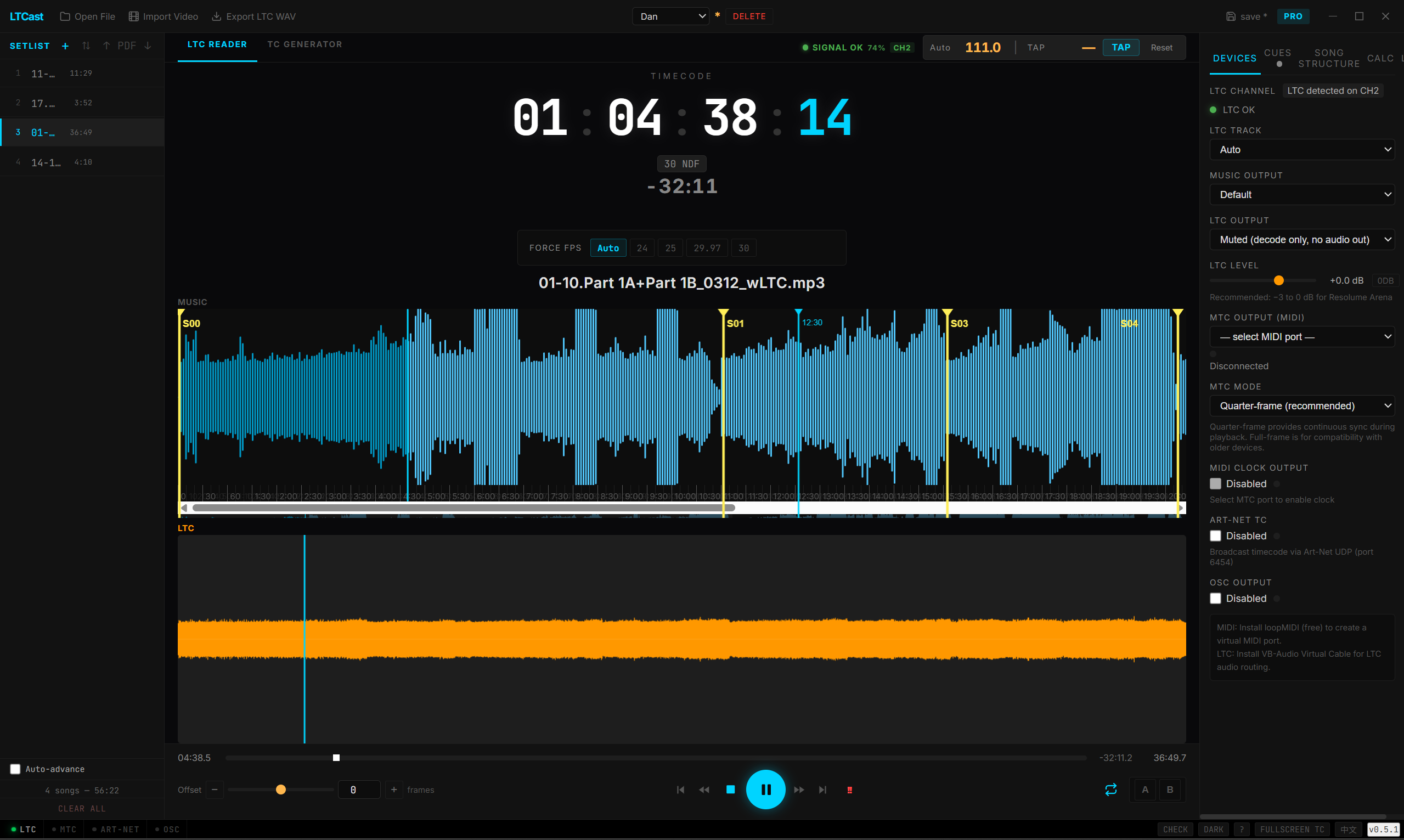Click the offset frames input field
This screenshot has width=1404, height=840.
click(x=359, y=790)
